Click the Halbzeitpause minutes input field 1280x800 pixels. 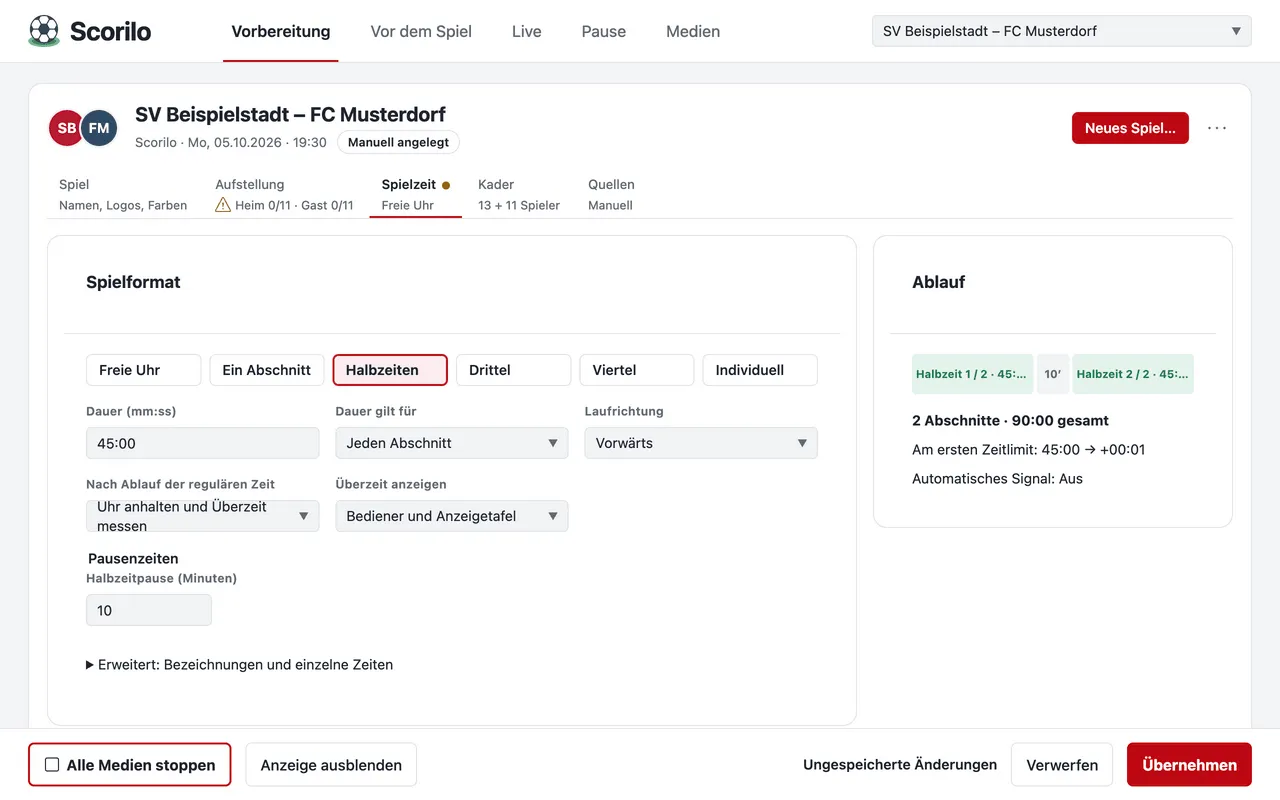tap(148, 610)
